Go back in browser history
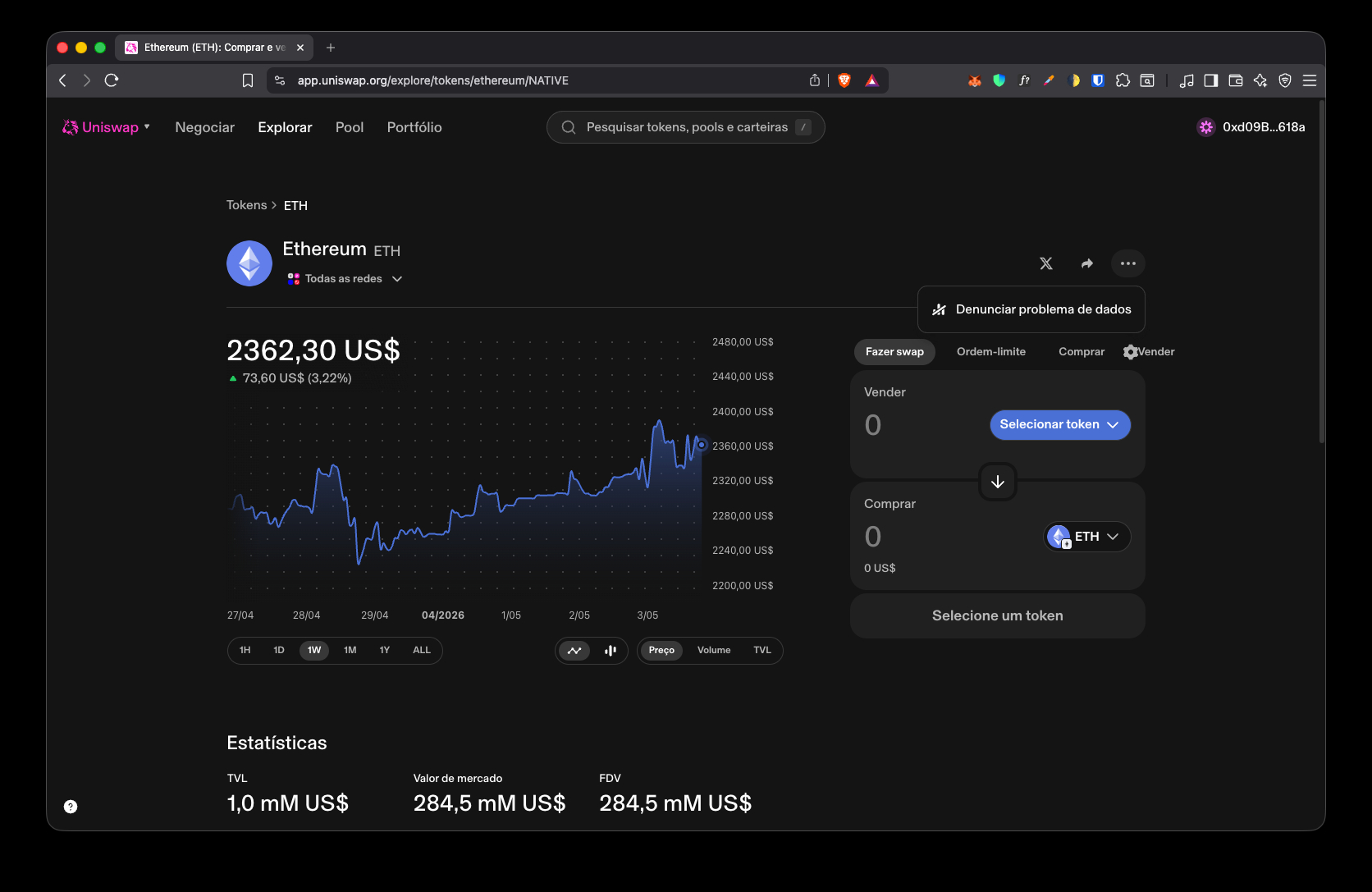 pos(62,80)
